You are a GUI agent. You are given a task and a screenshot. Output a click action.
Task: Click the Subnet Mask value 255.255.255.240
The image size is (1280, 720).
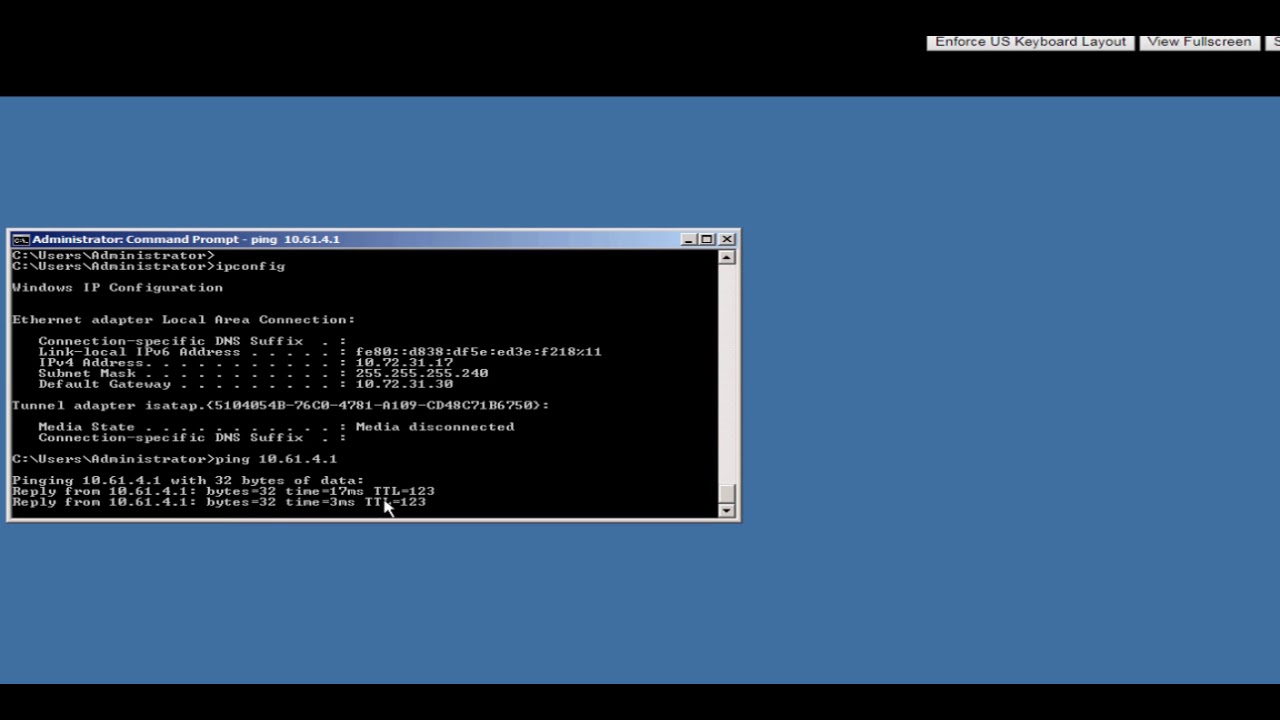[422, 373]
